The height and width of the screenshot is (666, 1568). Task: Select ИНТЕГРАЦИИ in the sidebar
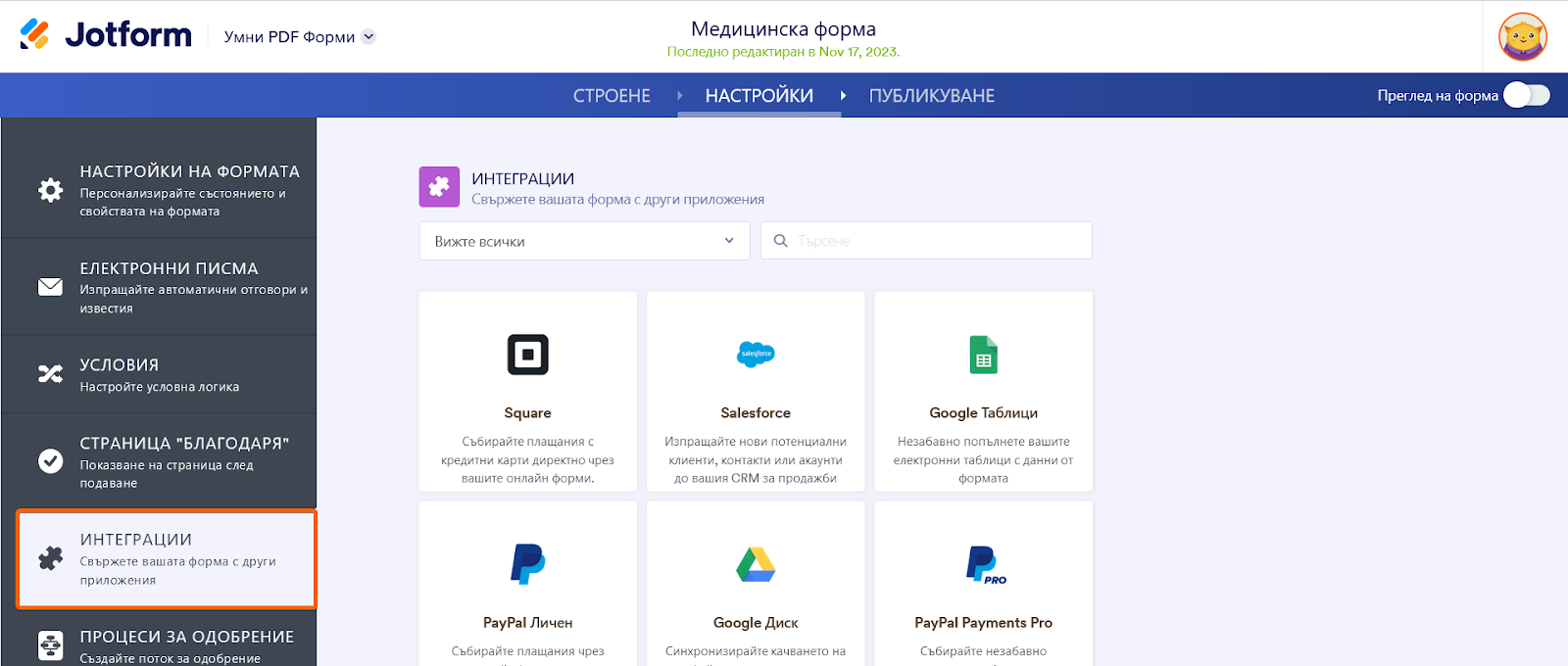point(167,559)
